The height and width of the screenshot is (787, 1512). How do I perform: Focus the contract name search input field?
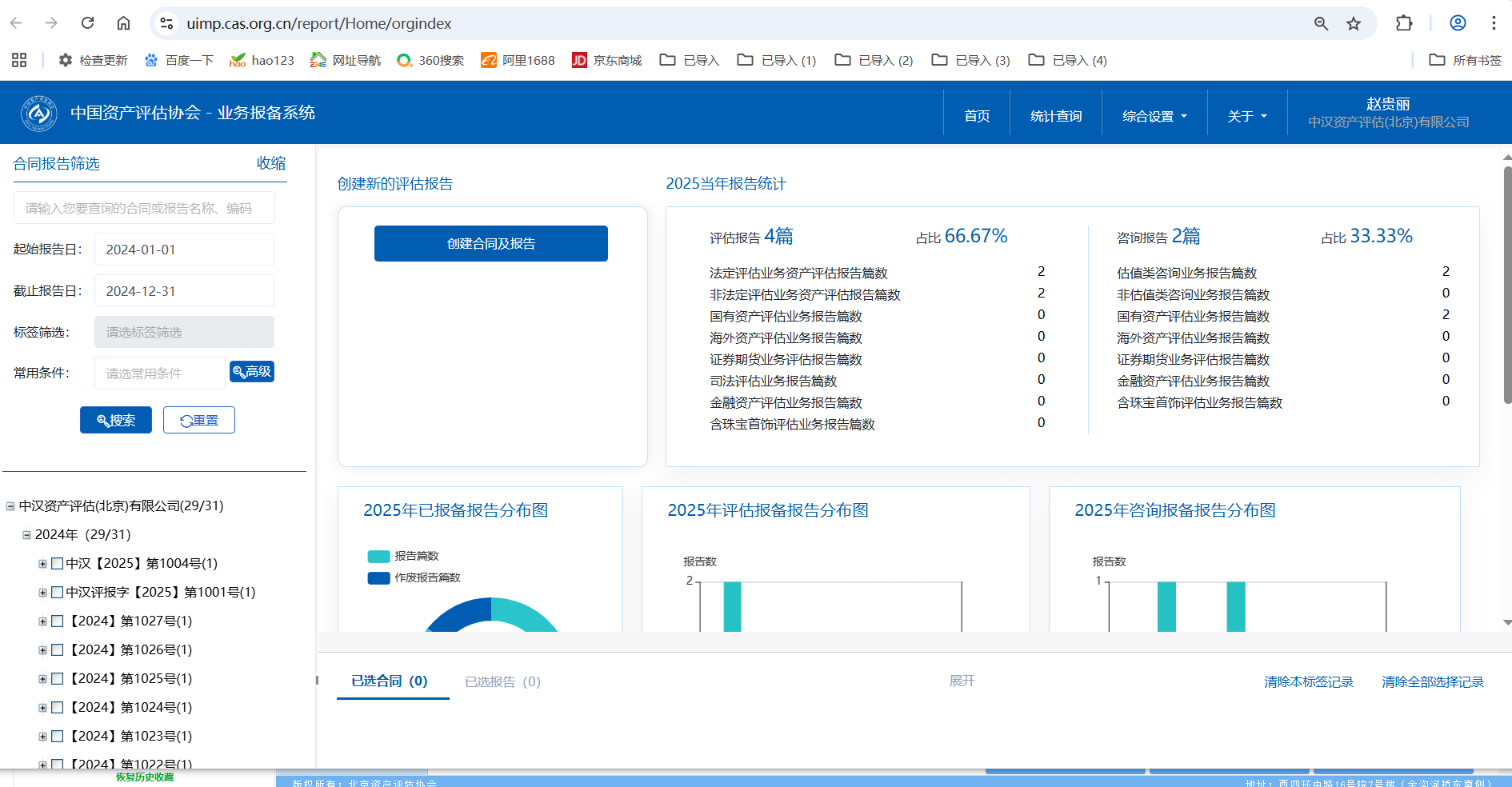144,208
